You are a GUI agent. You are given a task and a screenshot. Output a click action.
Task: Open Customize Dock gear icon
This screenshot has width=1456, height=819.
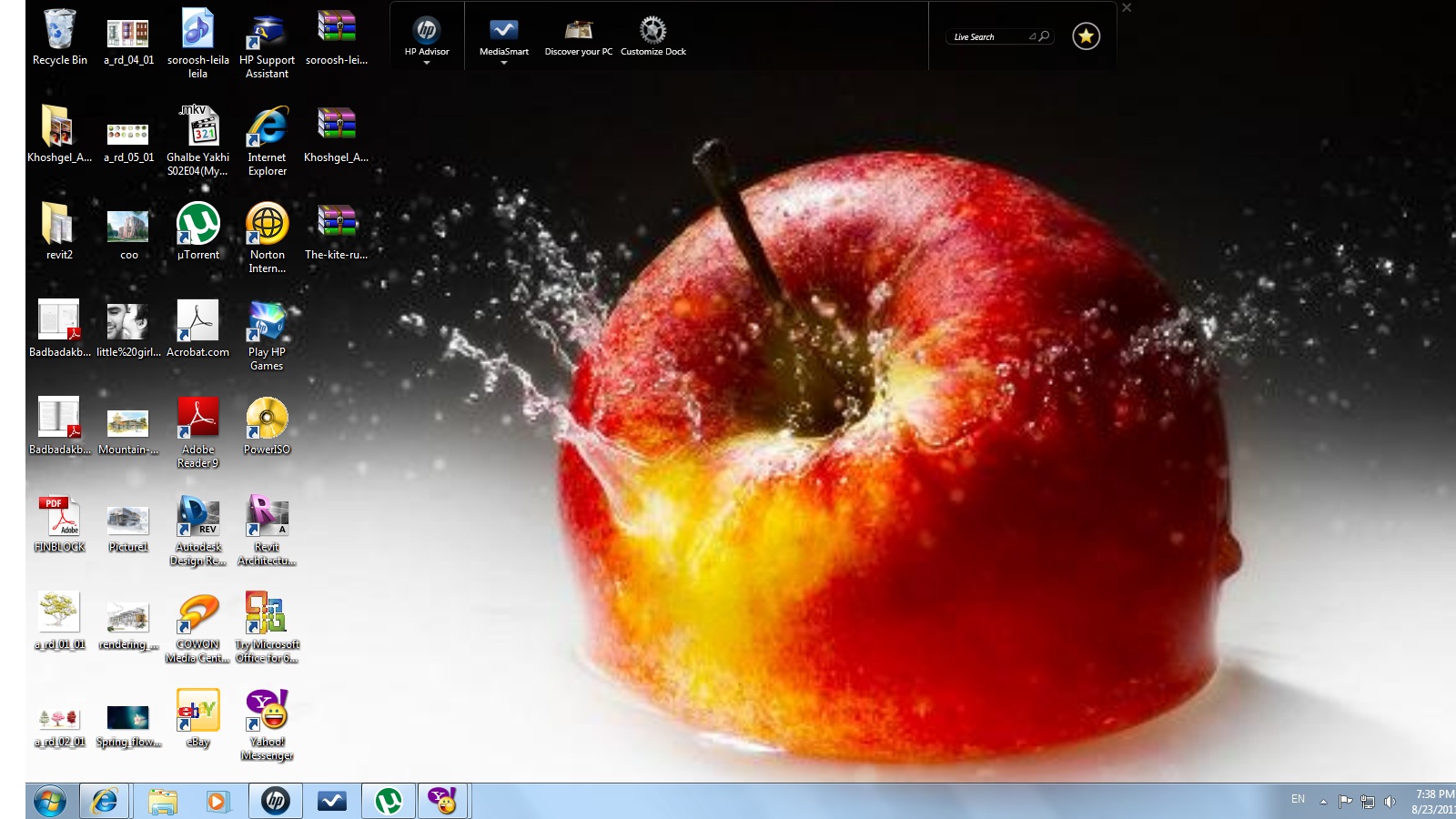click(652, 32)
